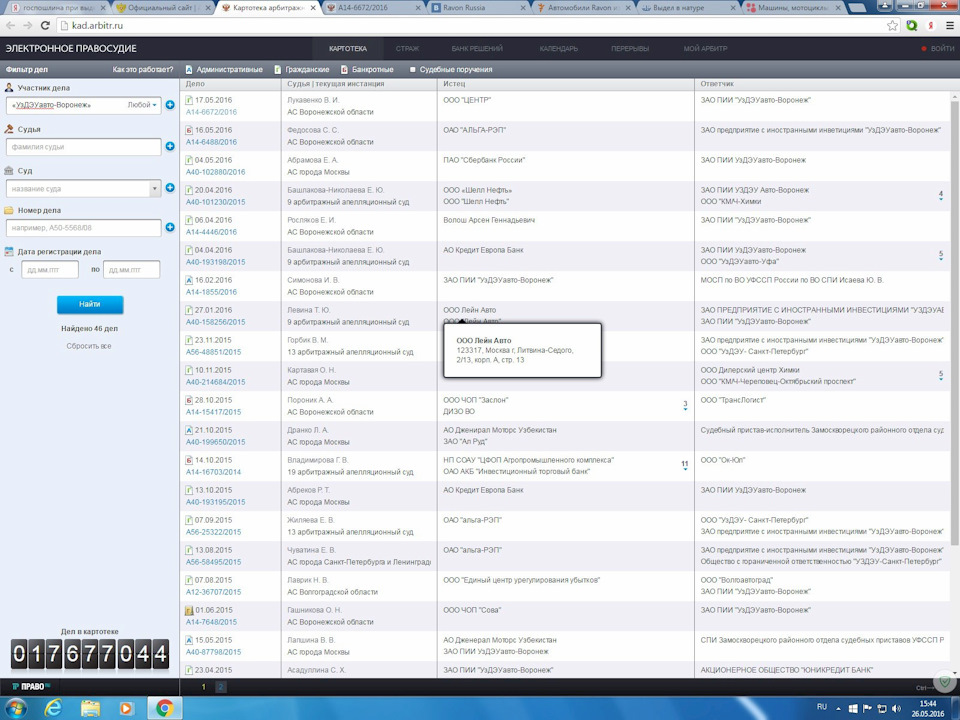Click the Chrome icon in the taskbar
The image size is (960, 720).
coord(164,708)
